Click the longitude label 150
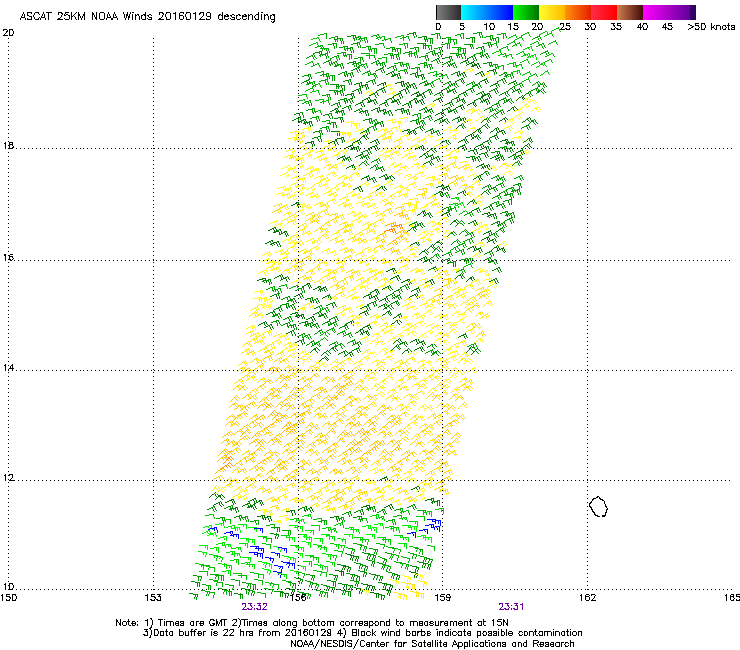This screenshot has height=650, width=740. point(8,598)
